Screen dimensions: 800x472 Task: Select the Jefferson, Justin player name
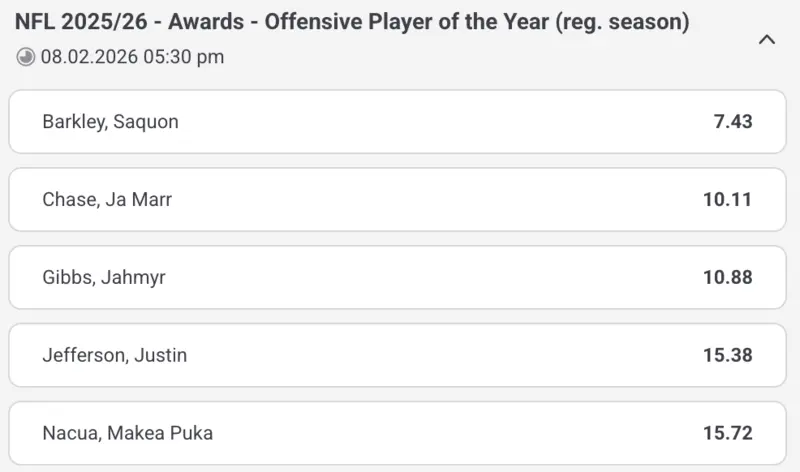115,356
